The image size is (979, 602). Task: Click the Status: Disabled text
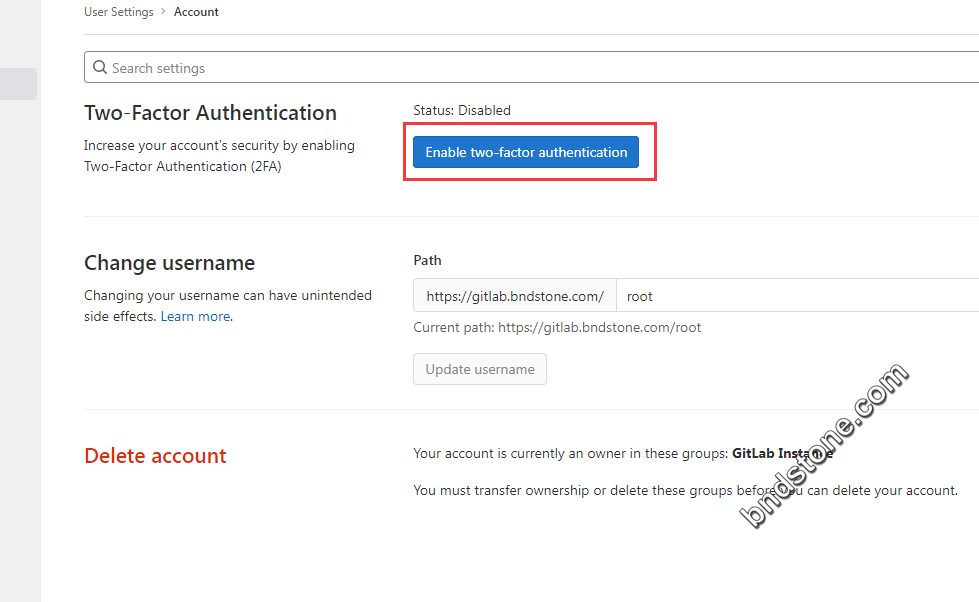pyautogui.click(x=462, y=111)
